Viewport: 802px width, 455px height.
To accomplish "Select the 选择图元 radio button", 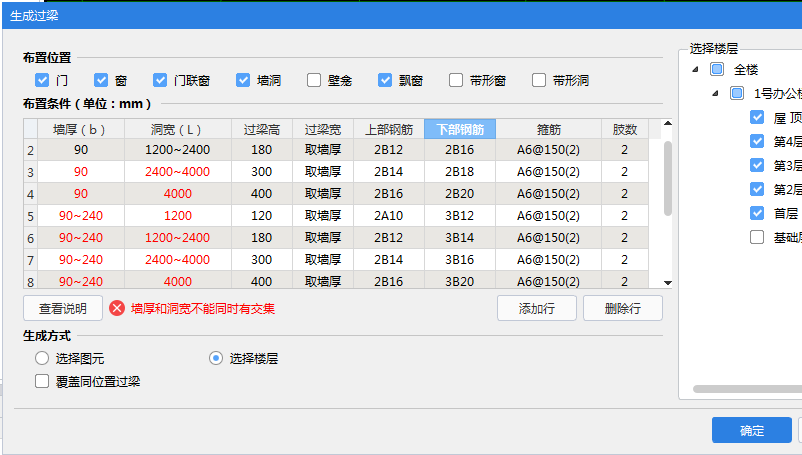I will tap(42, 358).
